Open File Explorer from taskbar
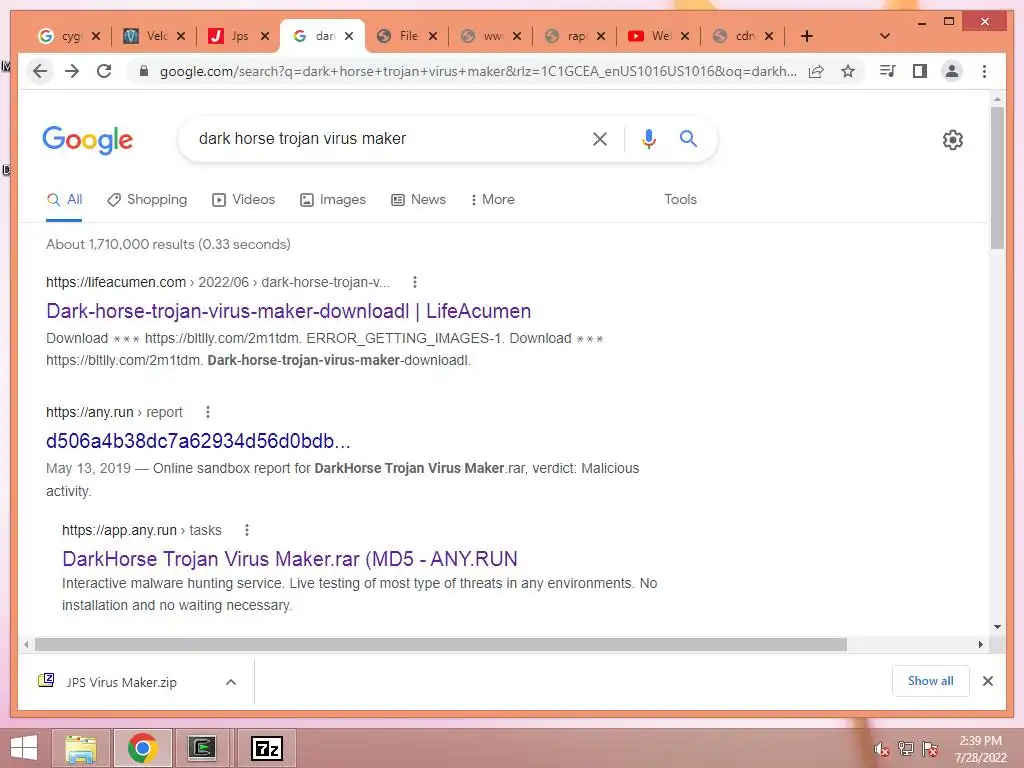Viewport: 1024px width, 768px height. 81,748
